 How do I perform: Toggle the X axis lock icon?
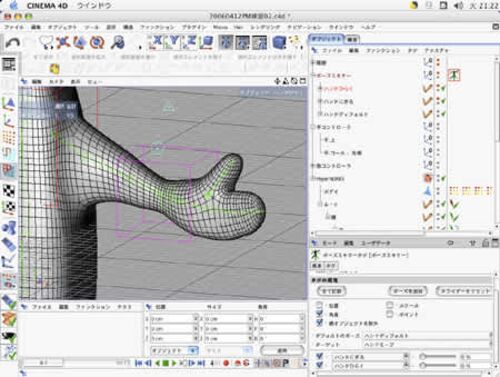click(x=156, y=42)
